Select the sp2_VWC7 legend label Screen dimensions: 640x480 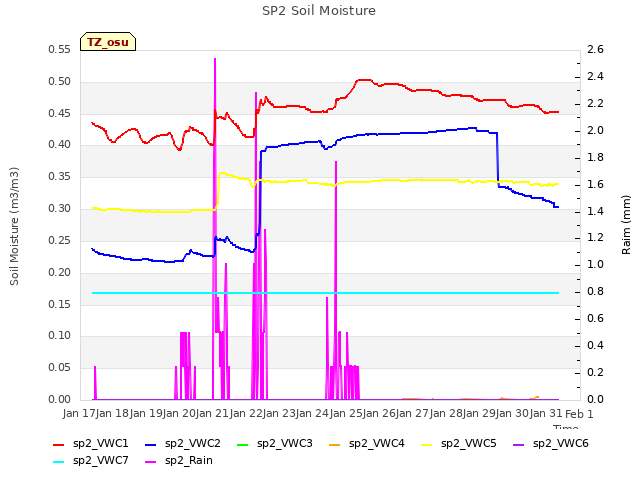(x=100, y=461)
